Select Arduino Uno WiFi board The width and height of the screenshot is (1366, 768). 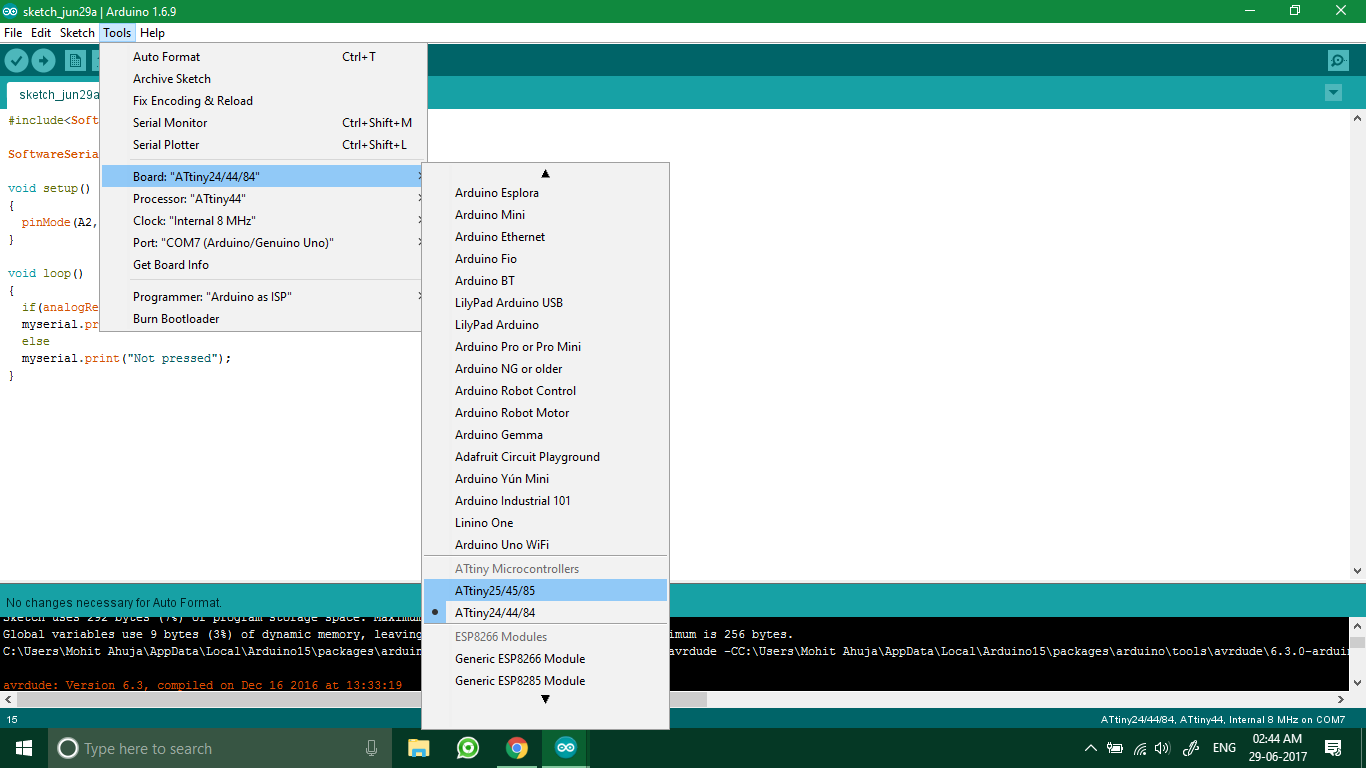click(545, 545)
